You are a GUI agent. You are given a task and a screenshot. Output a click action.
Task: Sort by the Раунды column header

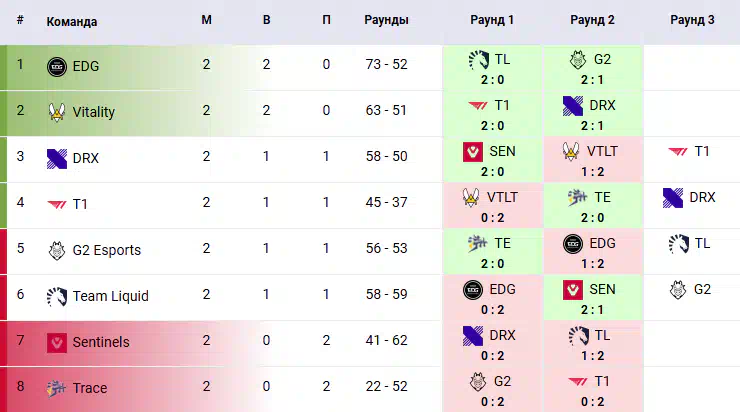coord(386,20)
